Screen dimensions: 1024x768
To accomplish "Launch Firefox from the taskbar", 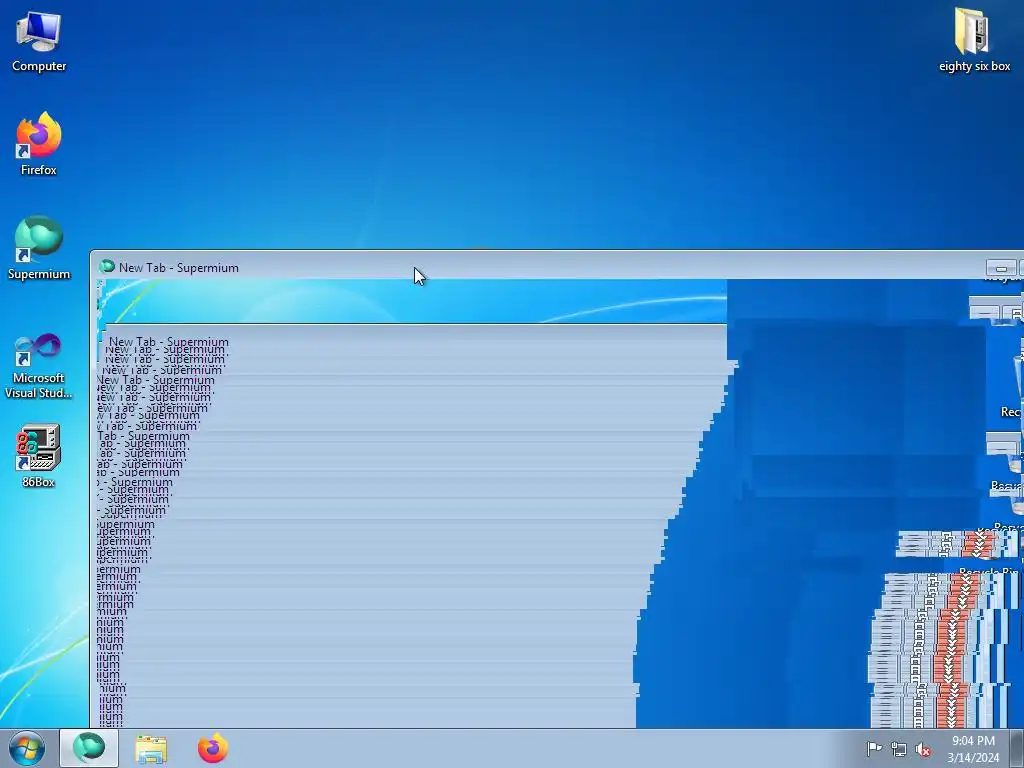I will 213,748.
